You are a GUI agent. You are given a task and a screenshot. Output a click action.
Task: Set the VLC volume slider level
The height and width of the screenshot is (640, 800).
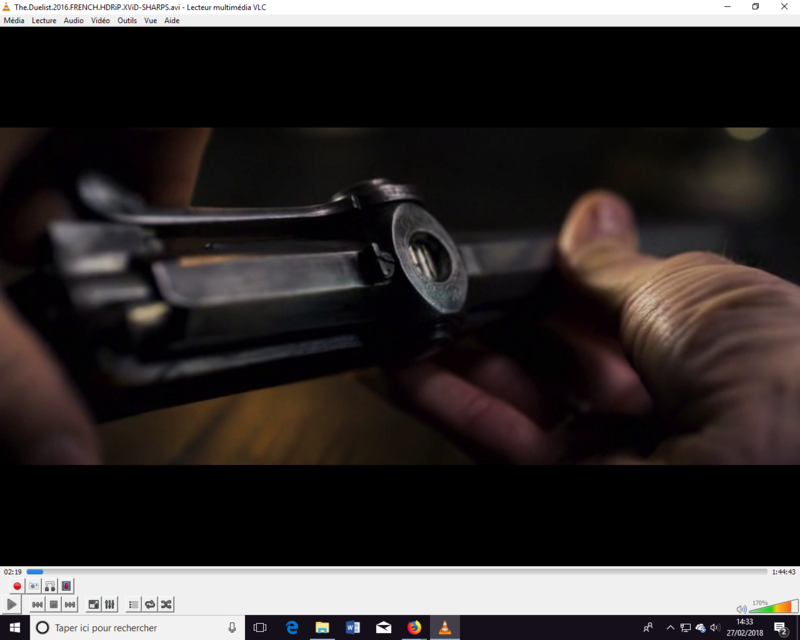pyautogui.click(x=773, y=607)
